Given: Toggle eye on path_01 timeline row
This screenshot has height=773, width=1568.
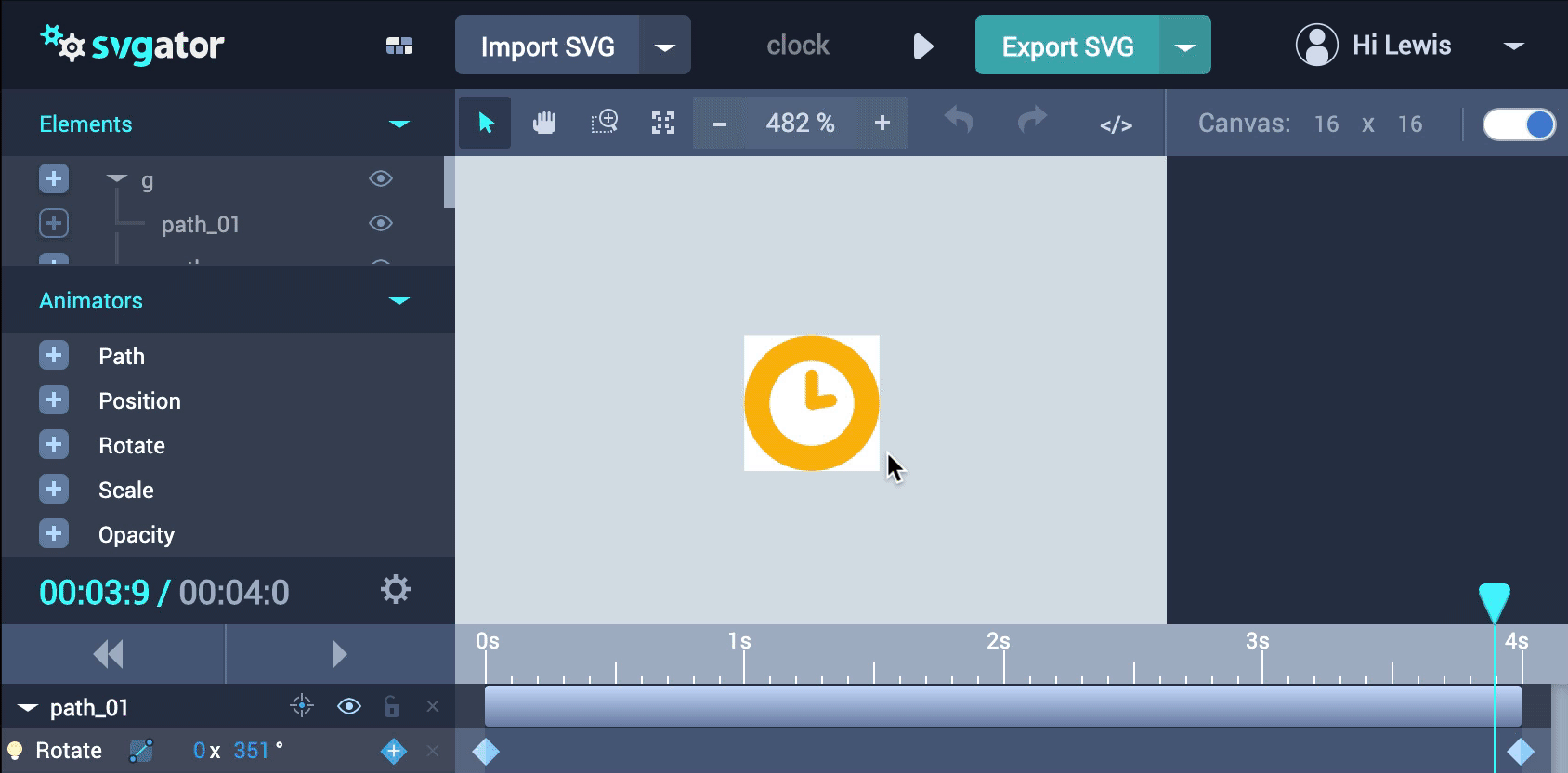Looking at the screenshot, I should (x=349, y=706).
